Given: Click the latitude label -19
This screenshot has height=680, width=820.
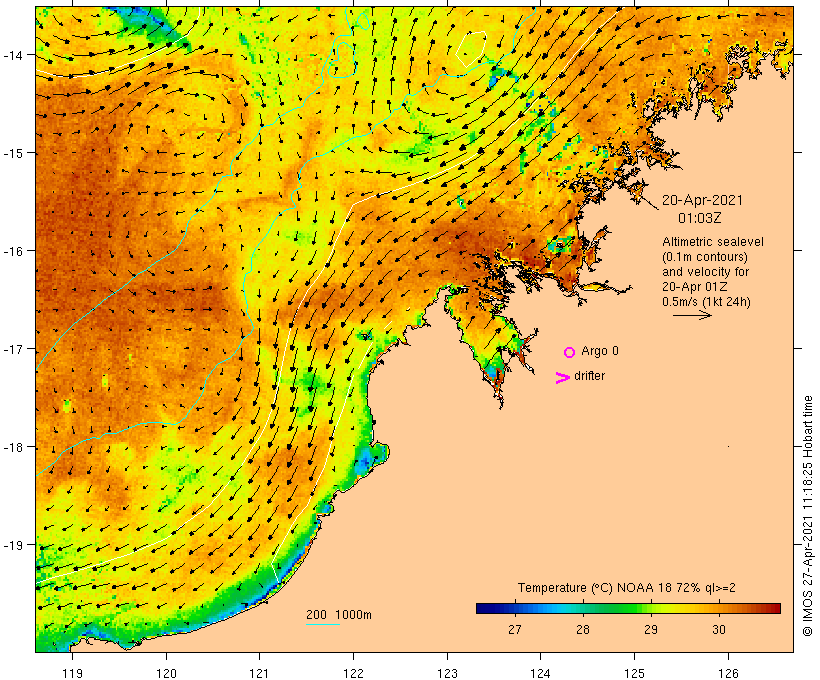Looking at the screenshot, I should point(12,545).
